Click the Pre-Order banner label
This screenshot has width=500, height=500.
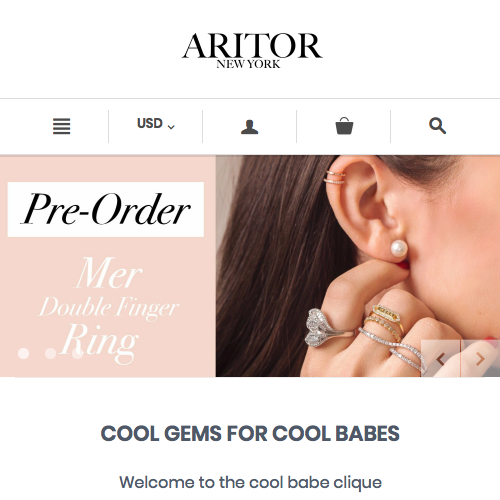click(106, 209)
